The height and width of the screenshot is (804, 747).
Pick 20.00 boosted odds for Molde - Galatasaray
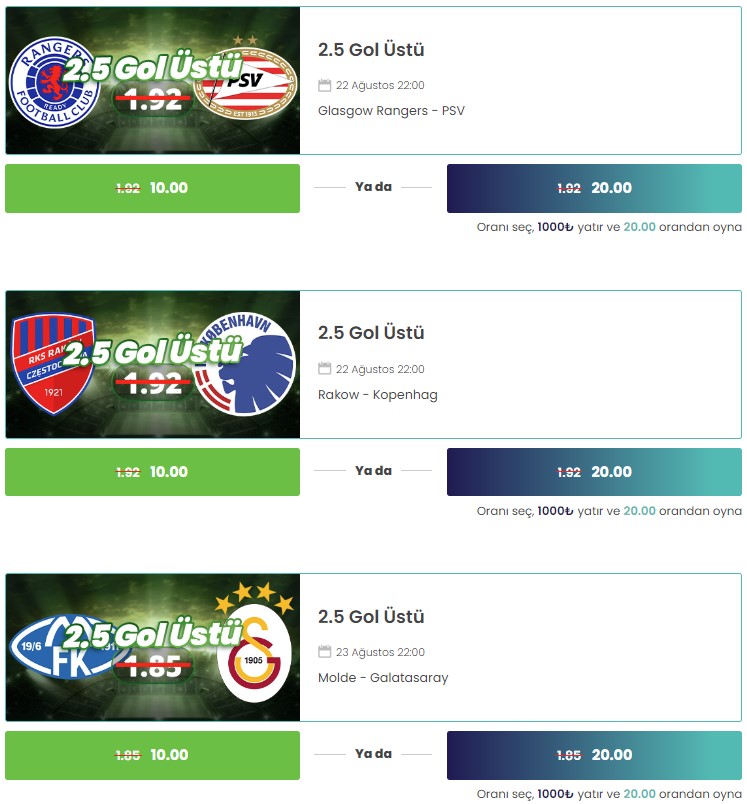coord(594,755)
